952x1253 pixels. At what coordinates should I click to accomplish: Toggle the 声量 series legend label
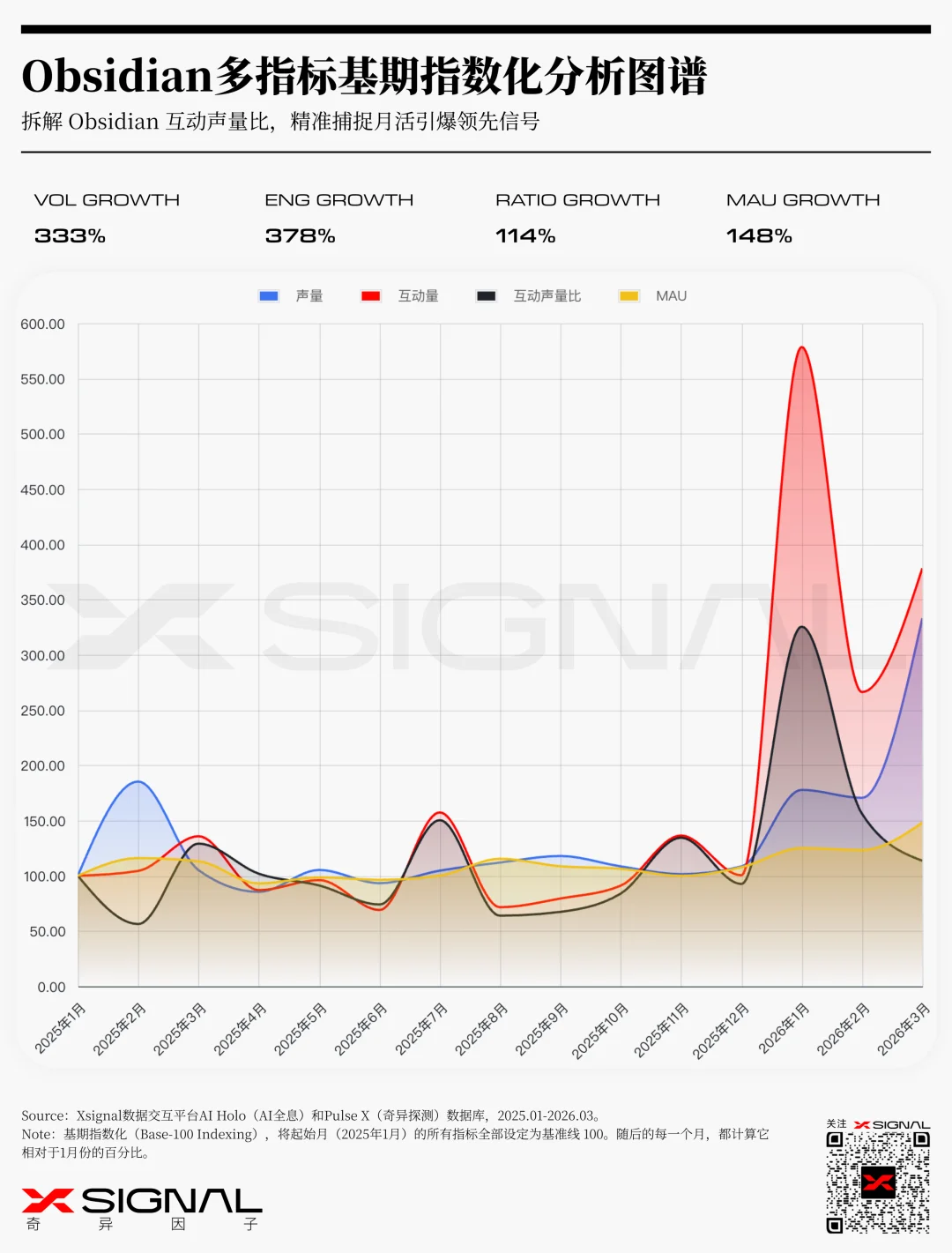click(309, 296)
